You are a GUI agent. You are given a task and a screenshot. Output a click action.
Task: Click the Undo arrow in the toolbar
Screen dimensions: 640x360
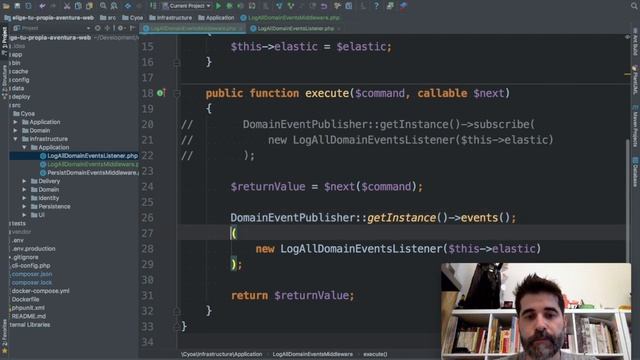click(x=42, y=6)
